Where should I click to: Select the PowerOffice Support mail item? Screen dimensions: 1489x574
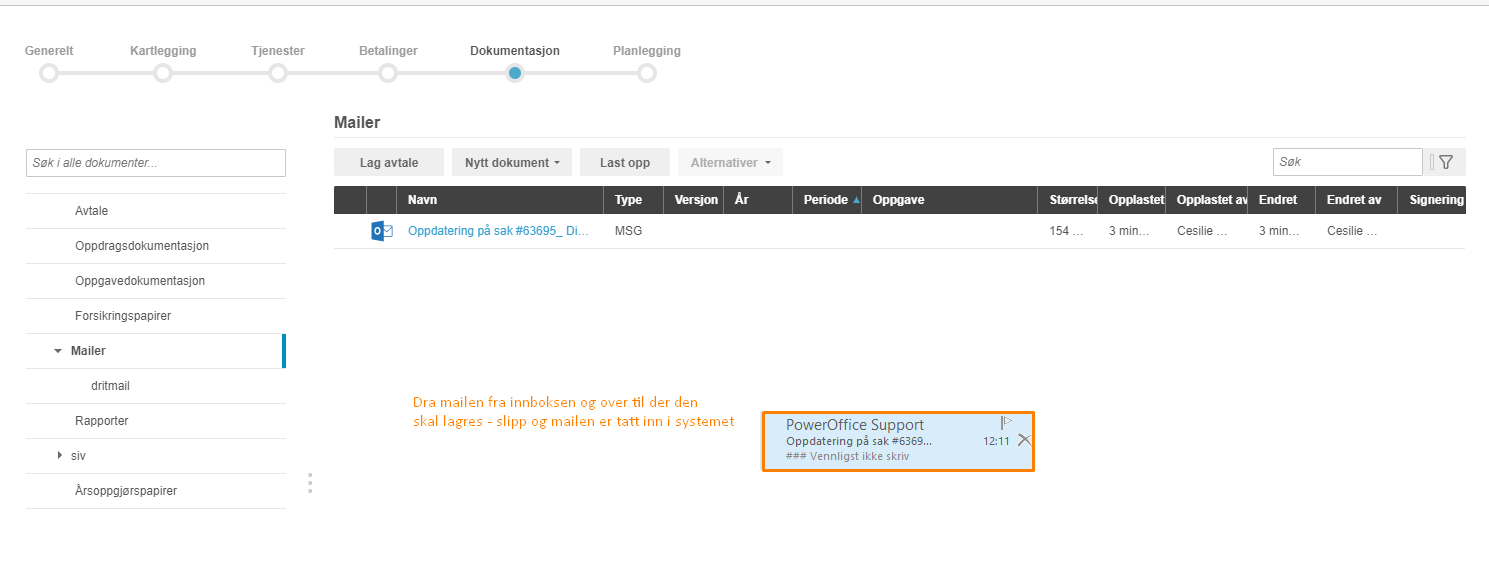[x=898, y=441]
